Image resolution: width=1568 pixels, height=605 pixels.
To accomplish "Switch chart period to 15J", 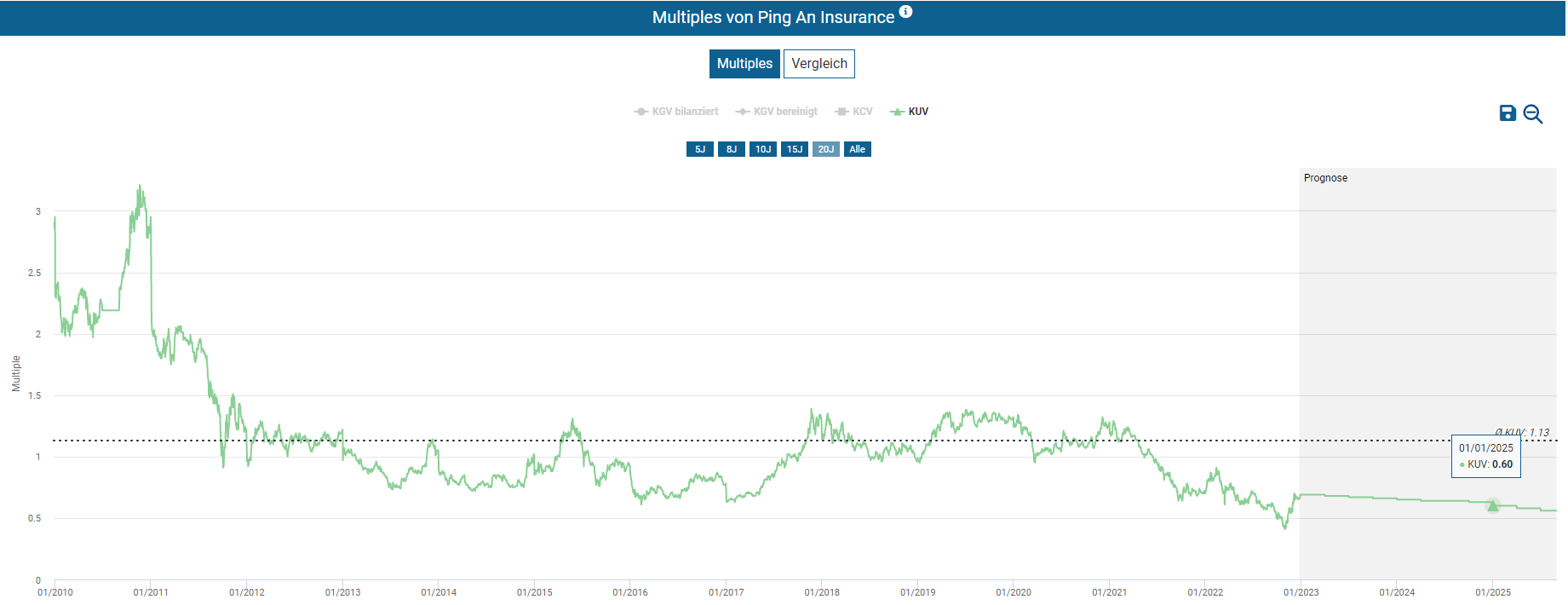I will coord(794,149).
